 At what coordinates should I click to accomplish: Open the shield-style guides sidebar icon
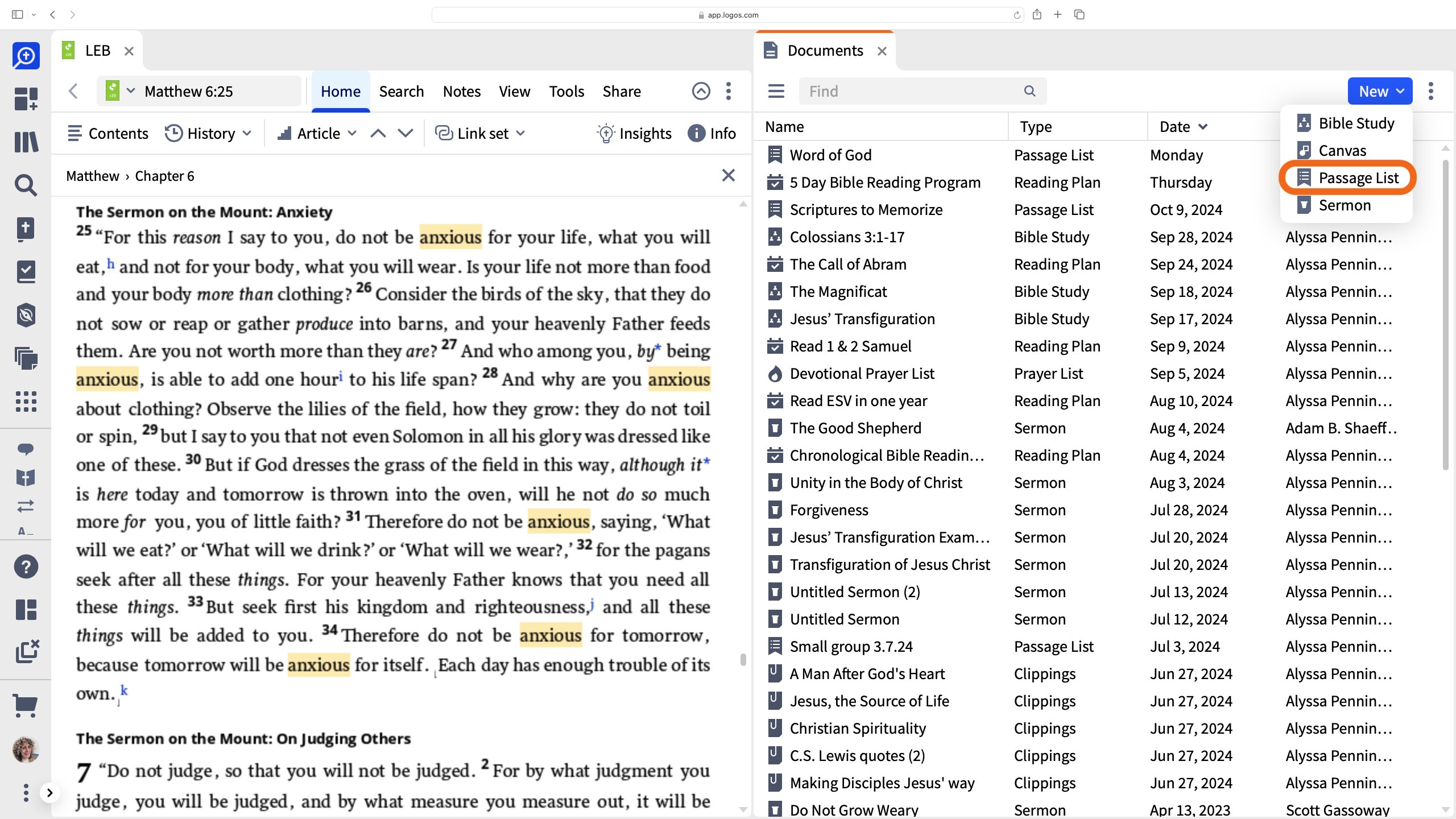(x=26, y=315)
